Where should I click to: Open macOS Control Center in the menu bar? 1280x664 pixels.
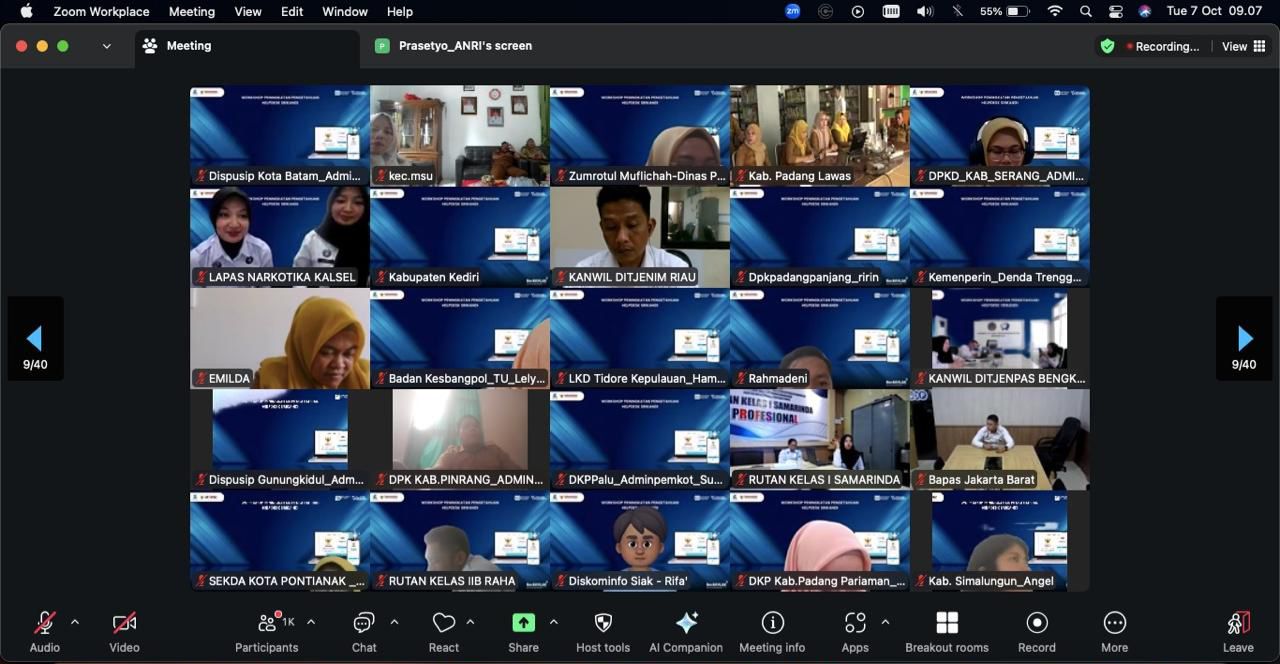[1116, 12]
